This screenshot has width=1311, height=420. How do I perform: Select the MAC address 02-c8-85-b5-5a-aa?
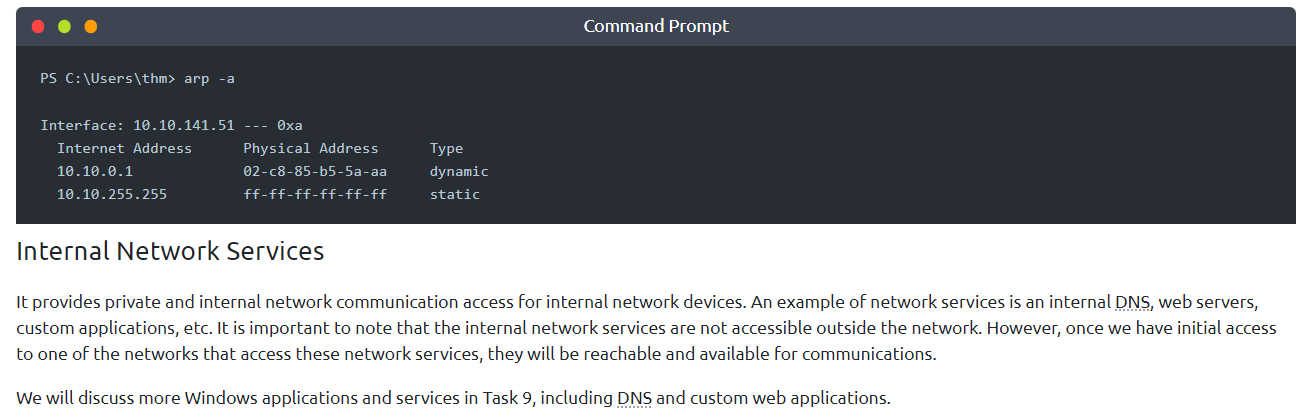(x=315, y=171)
